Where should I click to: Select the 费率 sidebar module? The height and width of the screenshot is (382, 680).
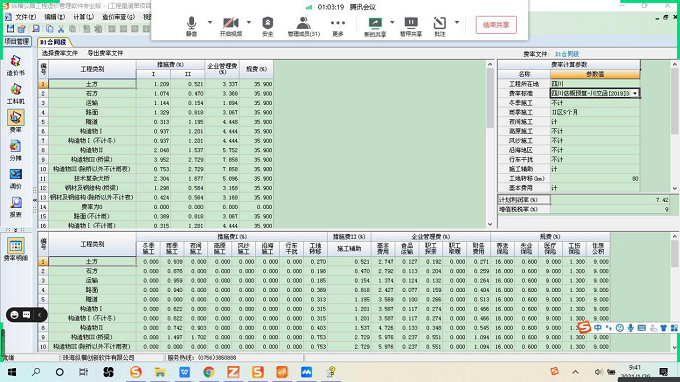point(16,122)
